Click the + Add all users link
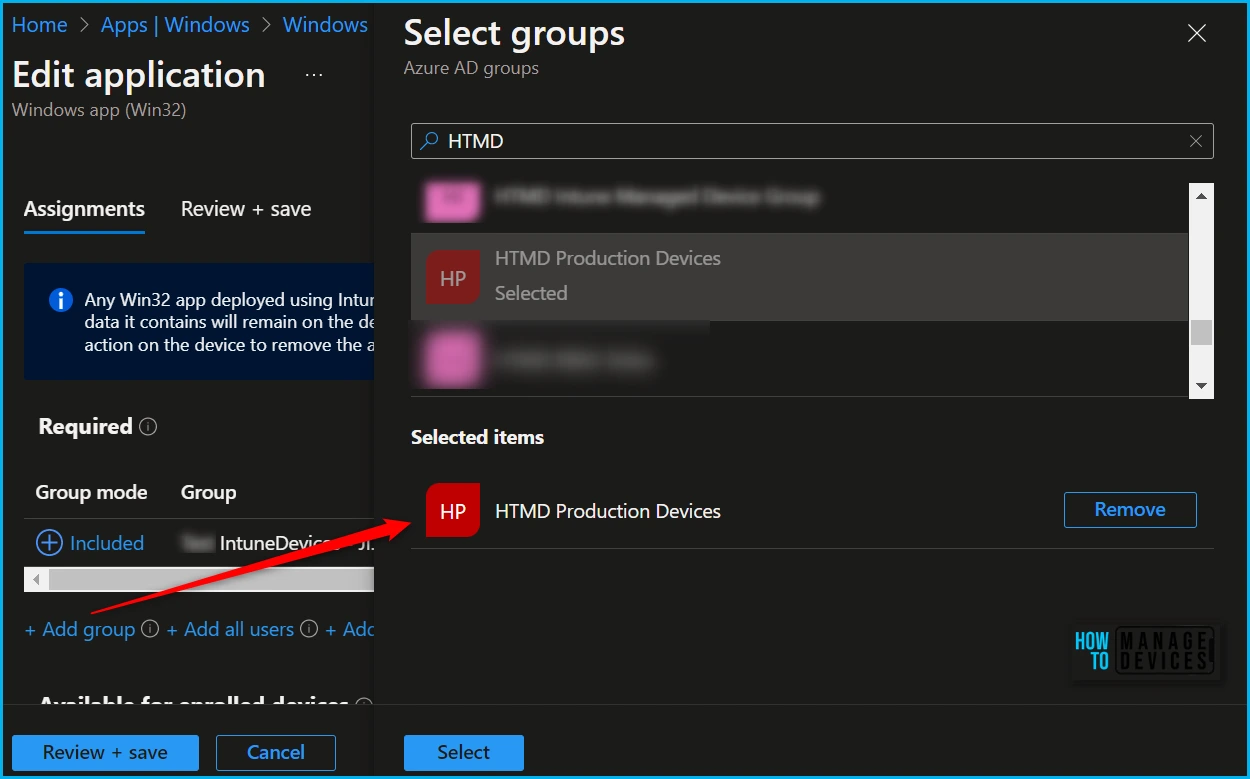Viewport: 1250px width, 779px height. pos(230,629)
